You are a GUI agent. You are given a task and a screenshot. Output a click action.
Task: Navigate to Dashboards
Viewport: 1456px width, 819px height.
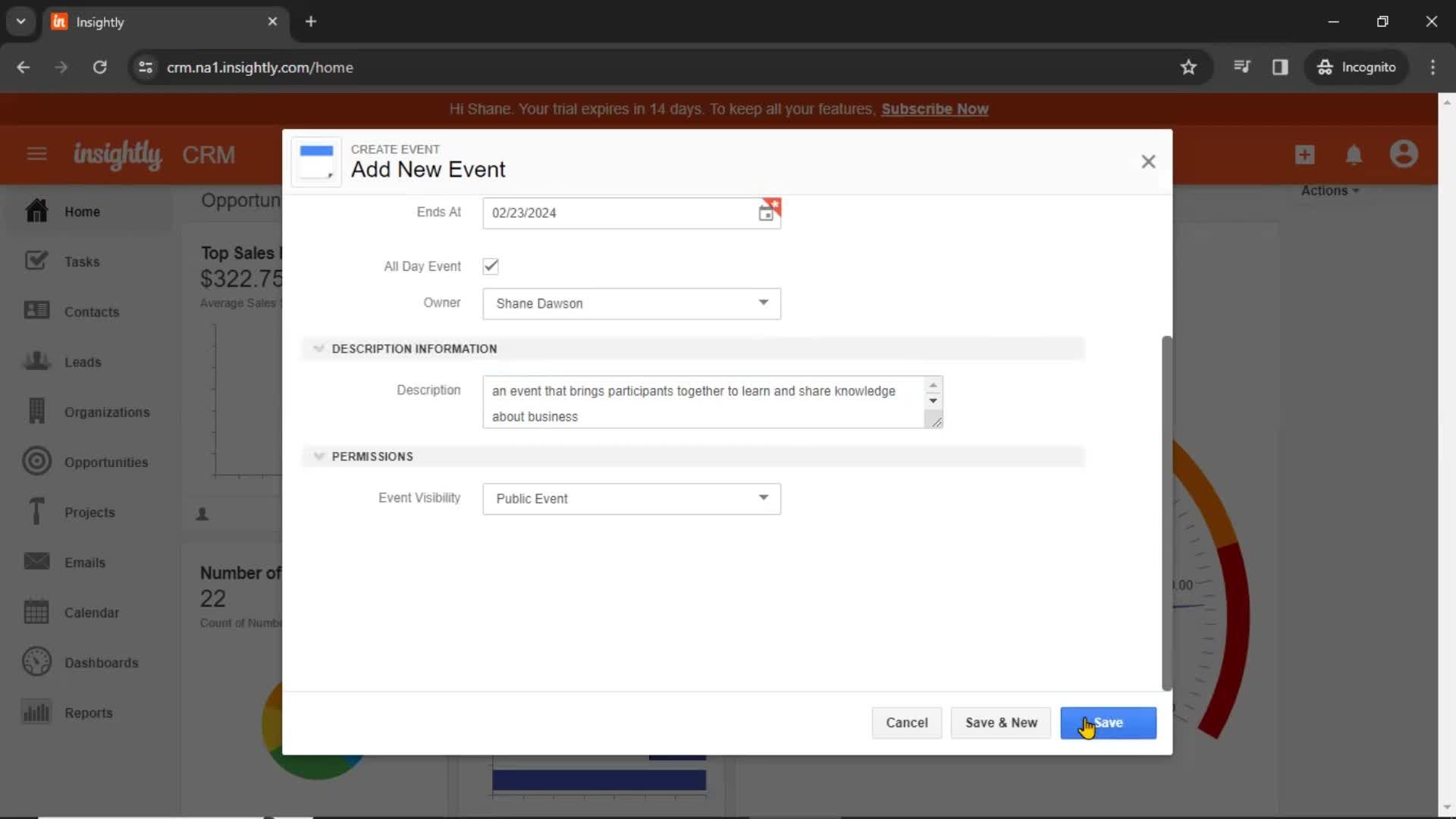point(101,662)
